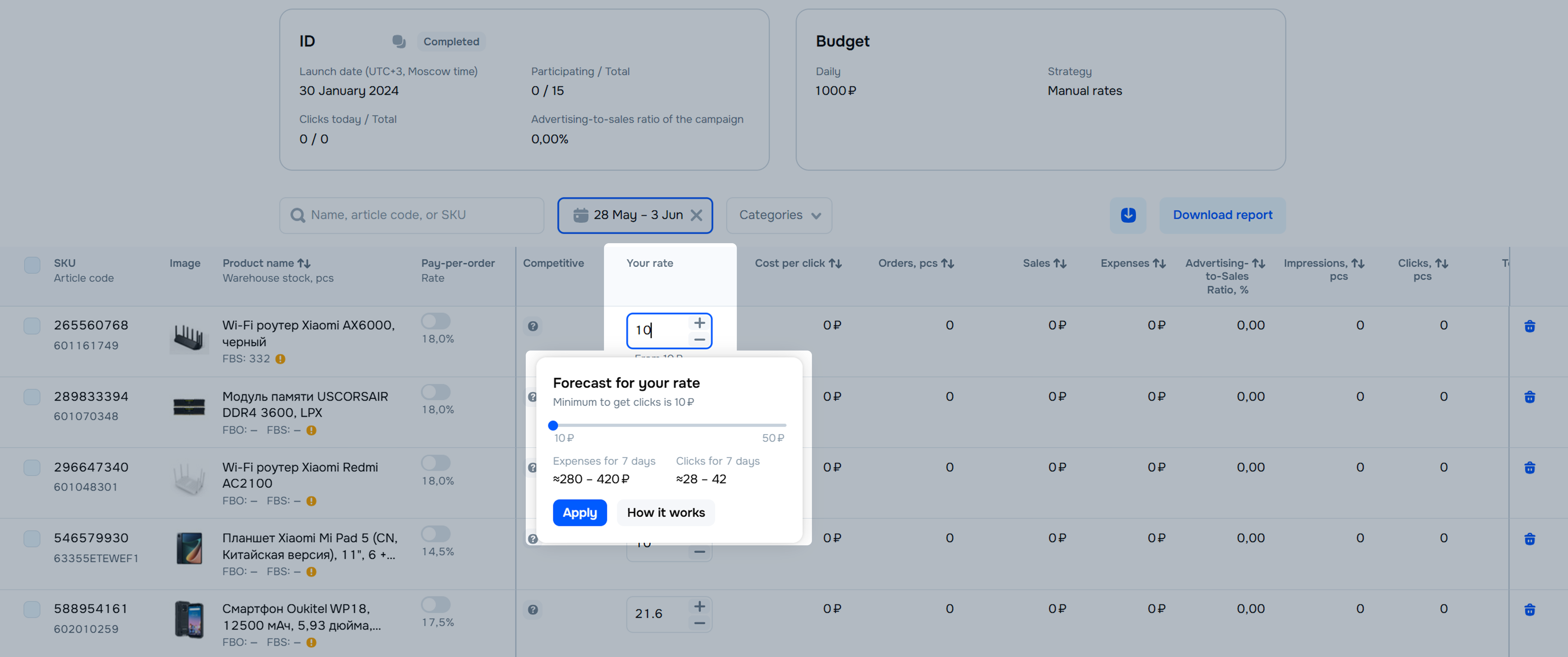Click the Oukitel WP18 phone thumbnail
1568x657 pixels.
[189, 619]
